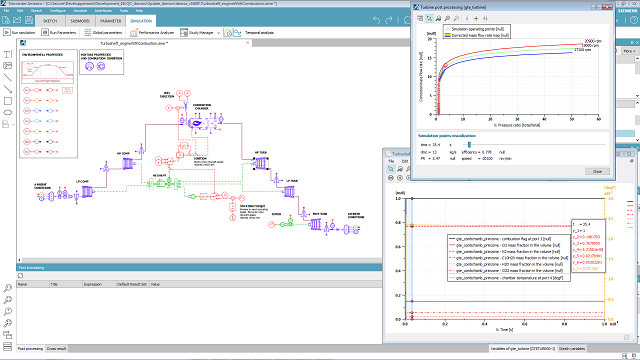Click the stacked panels icon in left sidebar

[7, 347]
